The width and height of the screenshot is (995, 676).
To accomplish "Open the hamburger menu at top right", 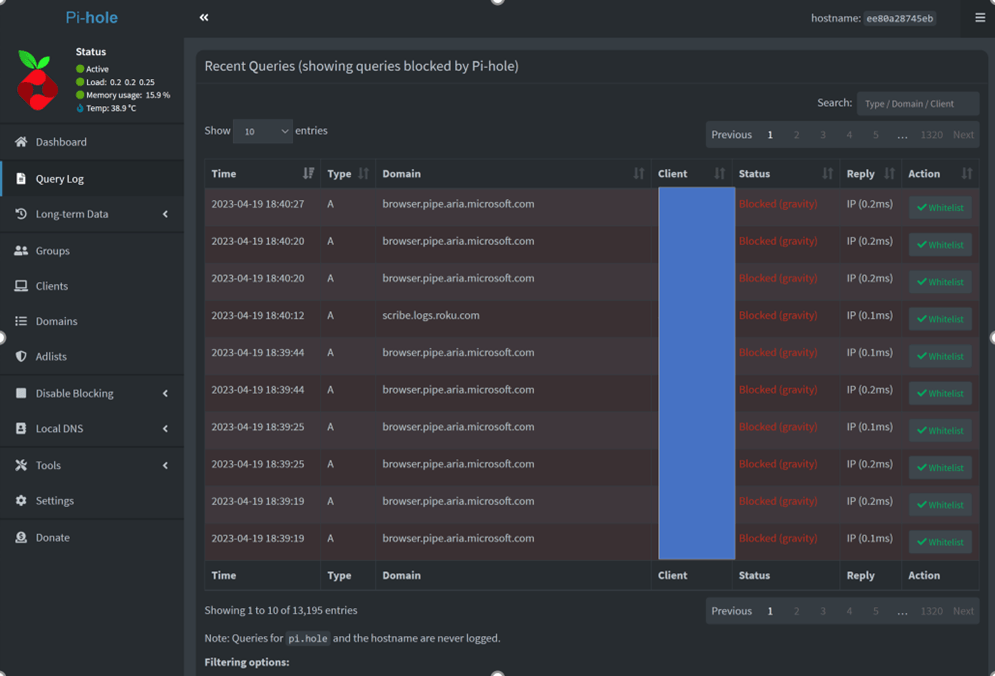I will 979,18.
